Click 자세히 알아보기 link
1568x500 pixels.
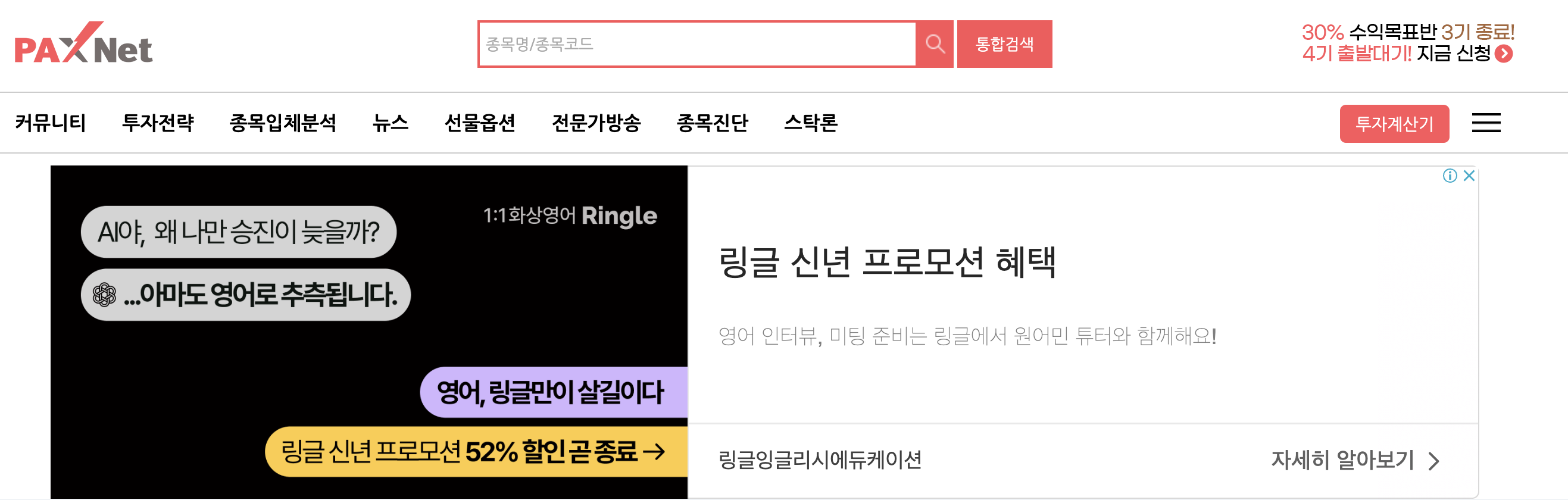pyautogui.click(x=1342, y=461)
